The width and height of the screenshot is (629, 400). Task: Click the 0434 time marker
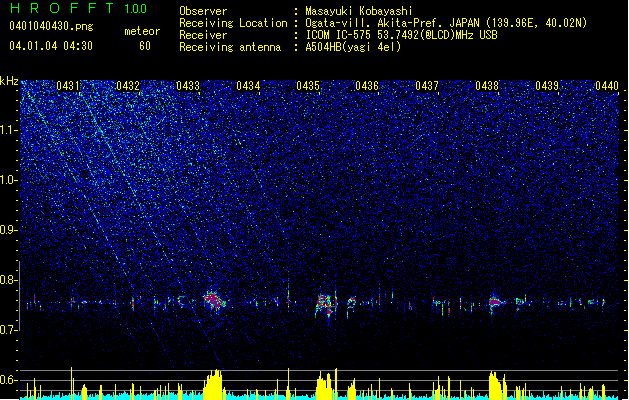pos(248,86)
